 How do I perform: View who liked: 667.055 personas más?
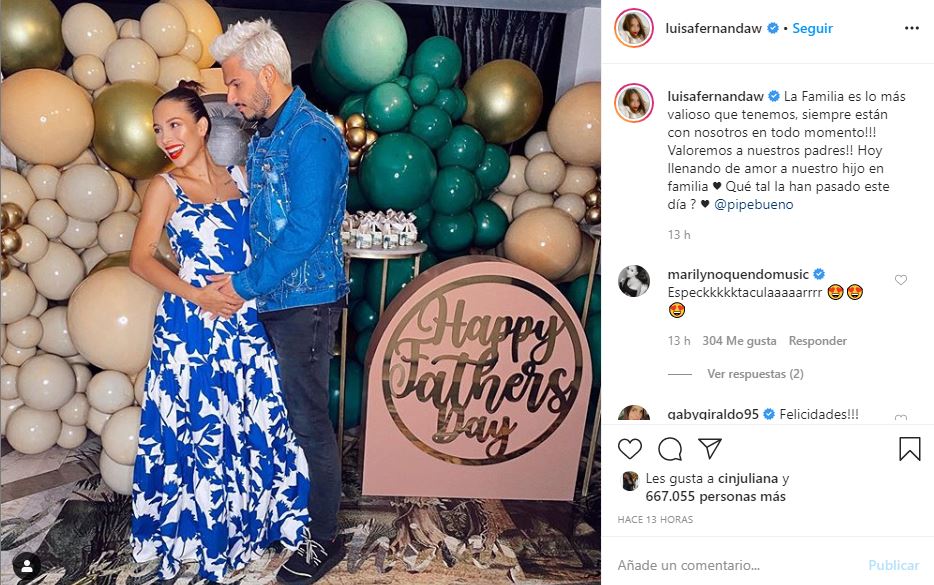click(x=715, y=496)
